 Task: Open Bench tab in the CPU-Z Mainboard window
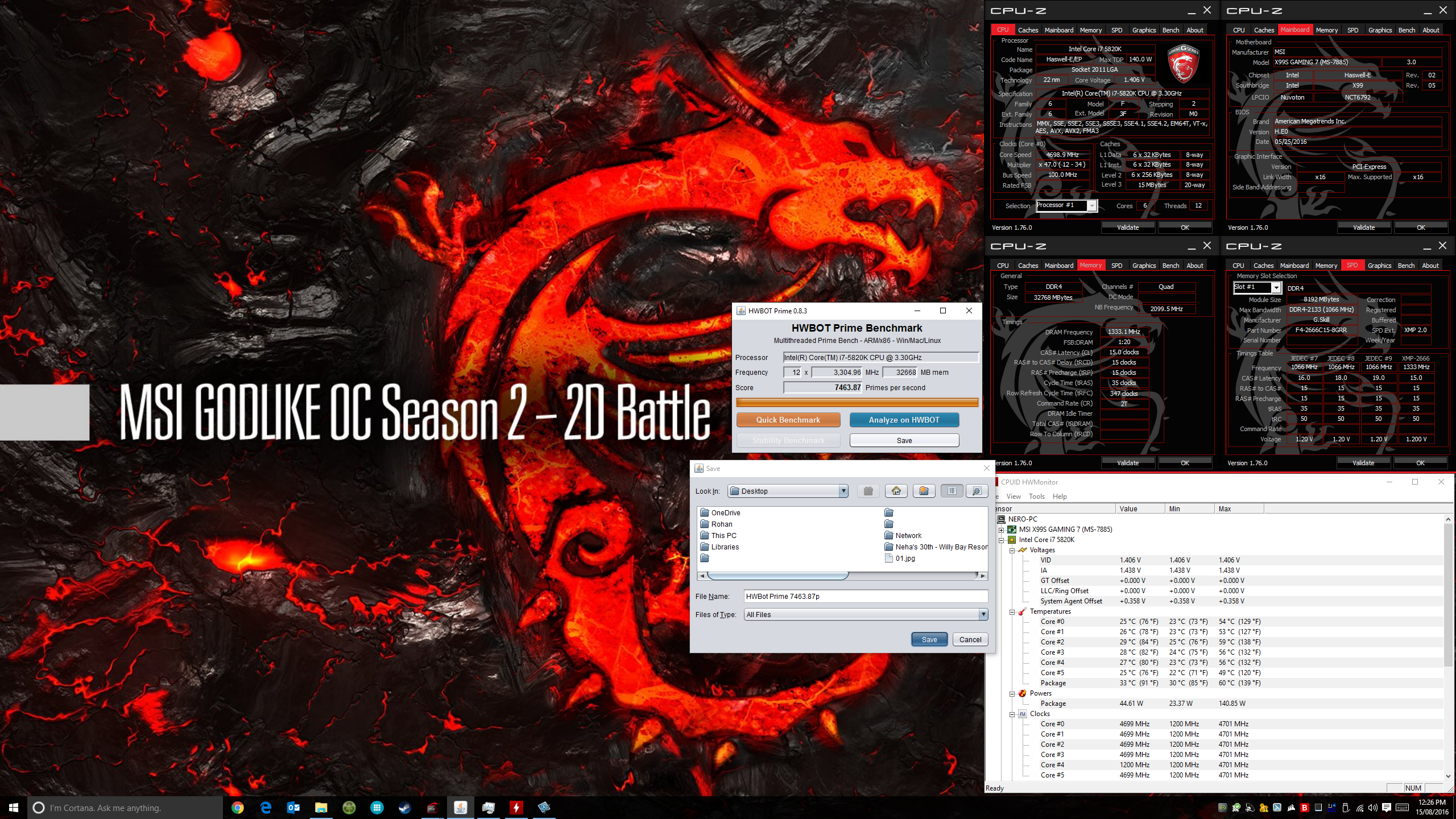(1407, 30)
